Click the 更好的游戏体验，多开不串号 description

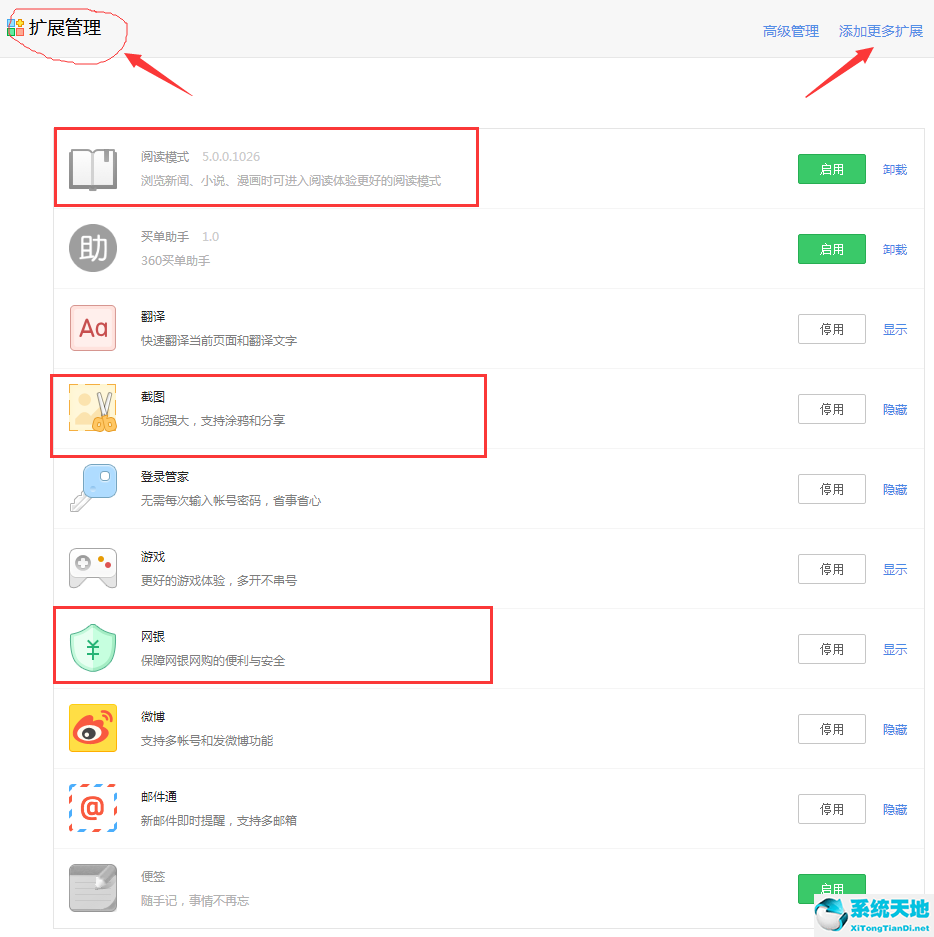click(x=219, y=581)
